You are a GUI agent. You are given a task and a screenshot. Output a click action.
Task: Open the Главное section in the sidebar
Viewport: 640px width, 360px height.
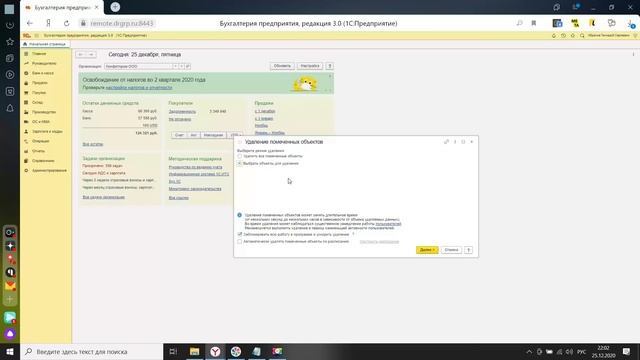(x=39, y=54)
